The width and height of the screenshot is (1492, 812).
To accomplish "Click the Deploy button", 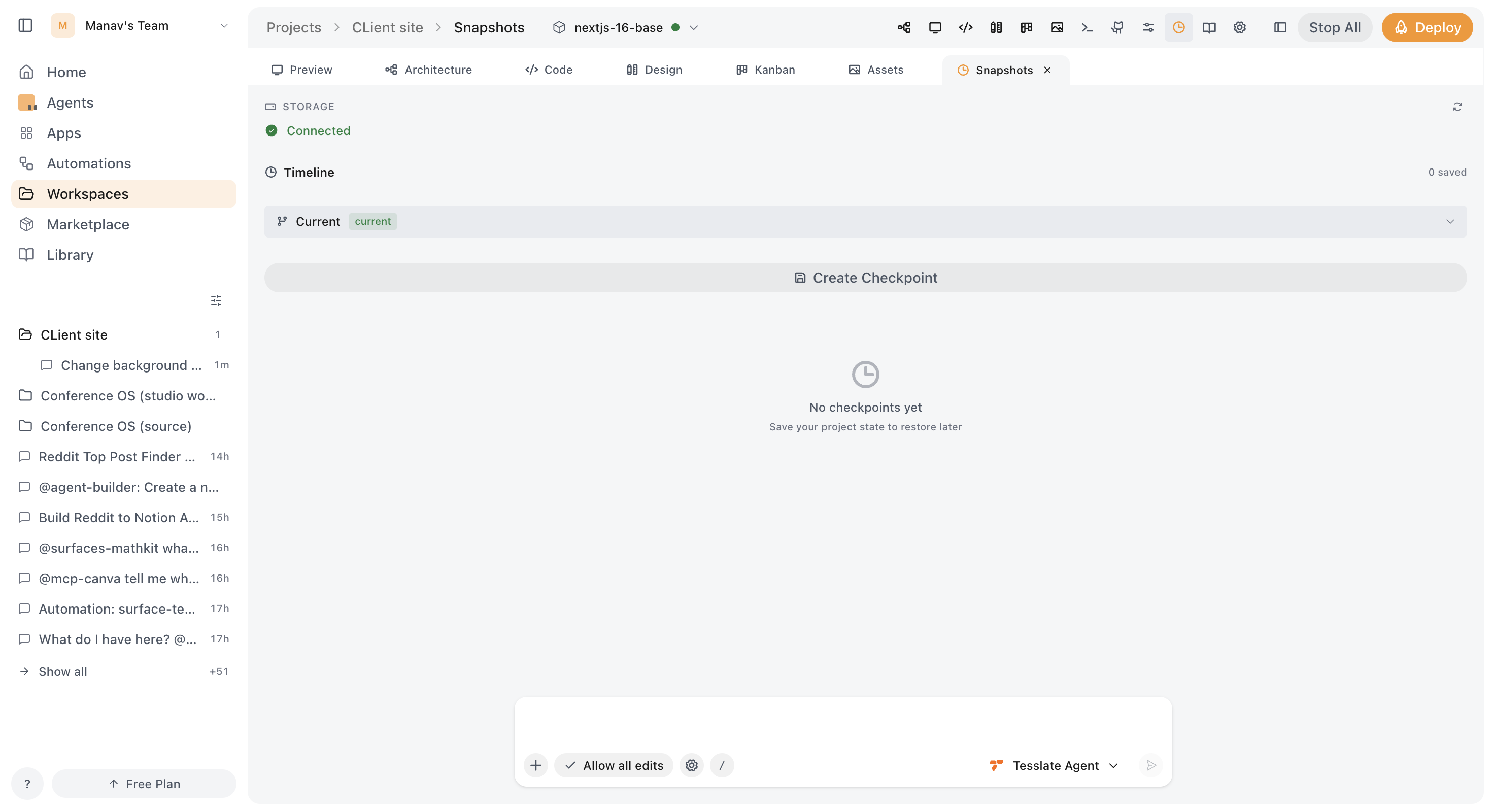I will (x=1427, y=27).
